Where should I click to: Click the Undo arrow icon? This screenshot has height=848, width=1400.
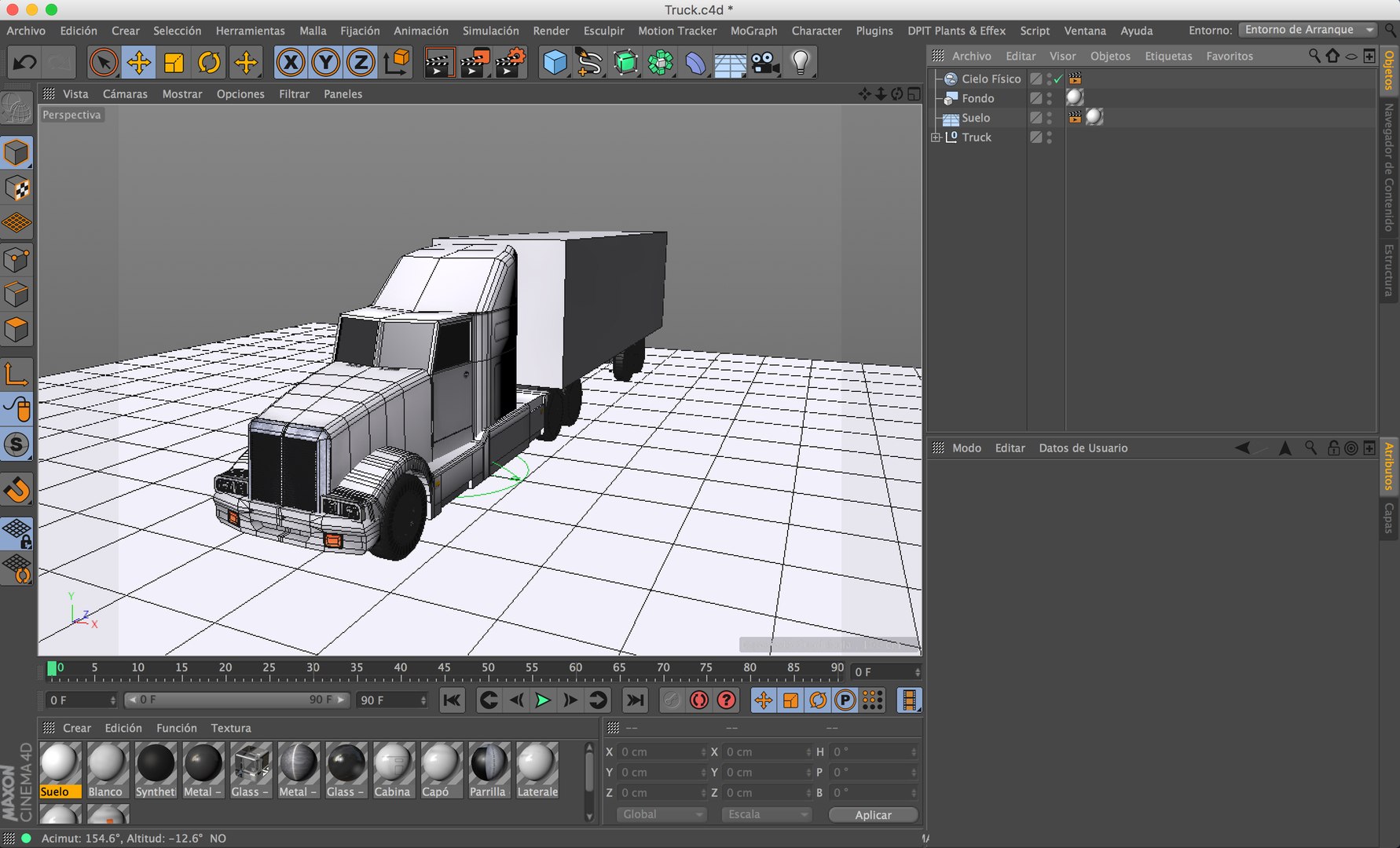tap(24, 62)
